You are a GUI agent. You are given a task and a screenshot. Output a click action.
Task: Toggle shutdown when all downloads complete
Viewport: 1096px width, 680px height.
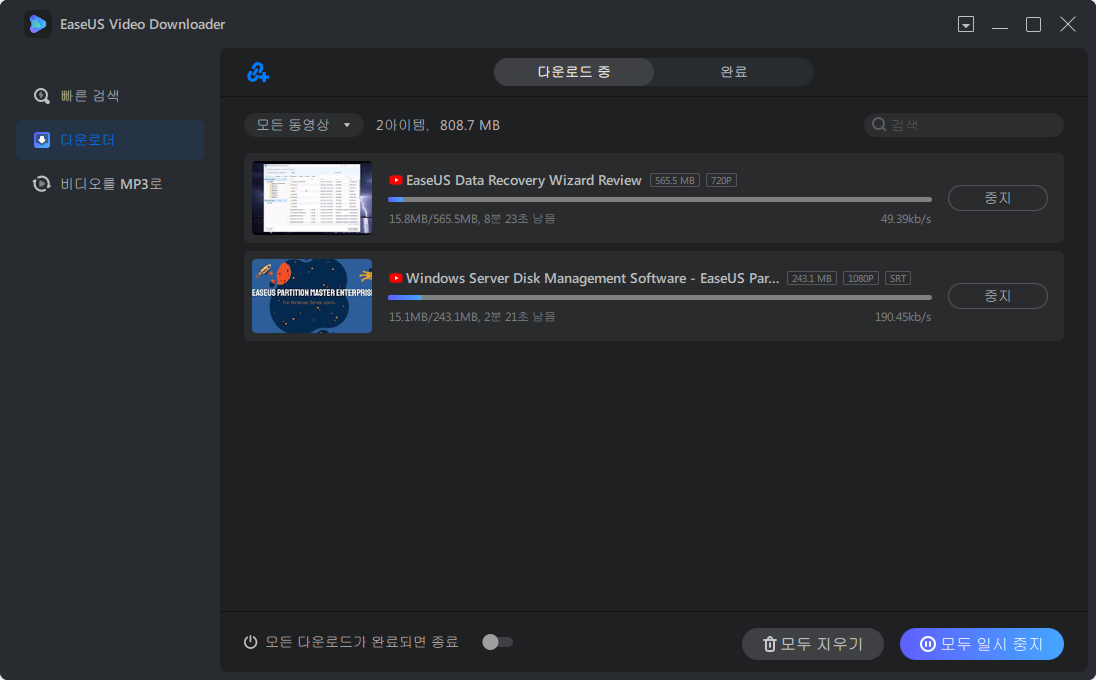tap(497, 642)
